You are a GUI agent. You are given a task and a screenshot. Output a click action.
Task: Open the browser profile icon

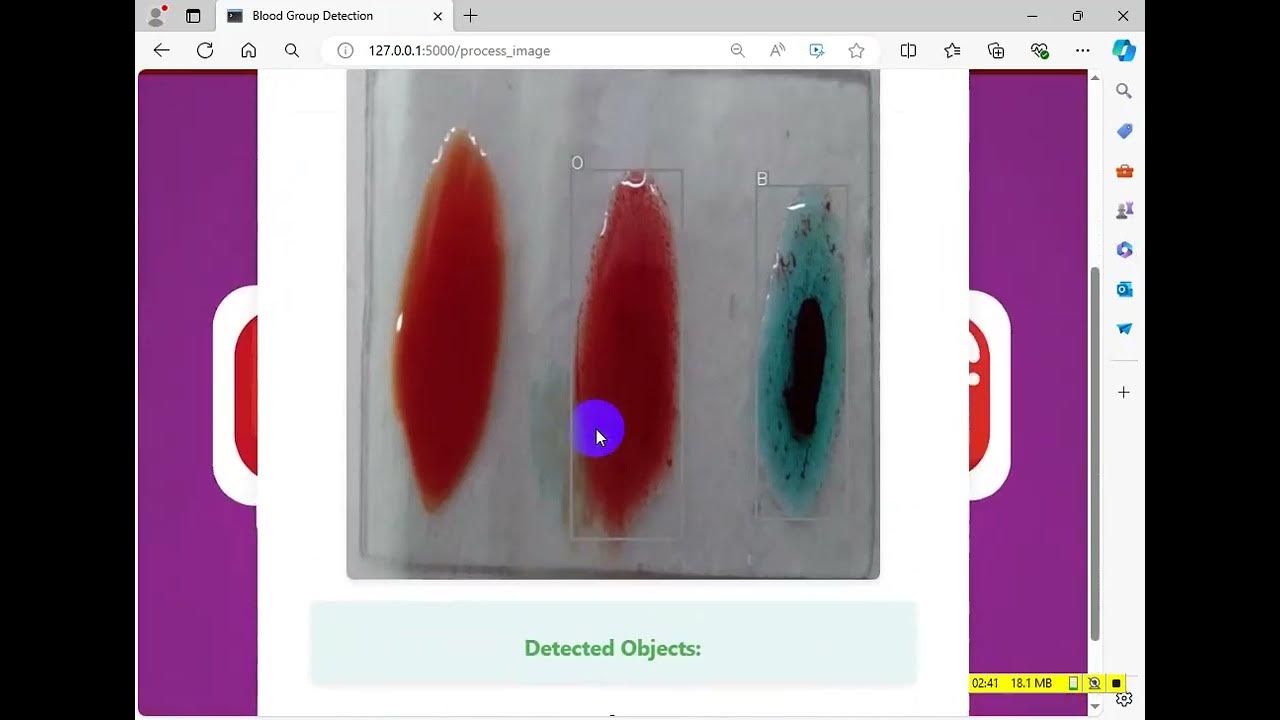(156, 16)
